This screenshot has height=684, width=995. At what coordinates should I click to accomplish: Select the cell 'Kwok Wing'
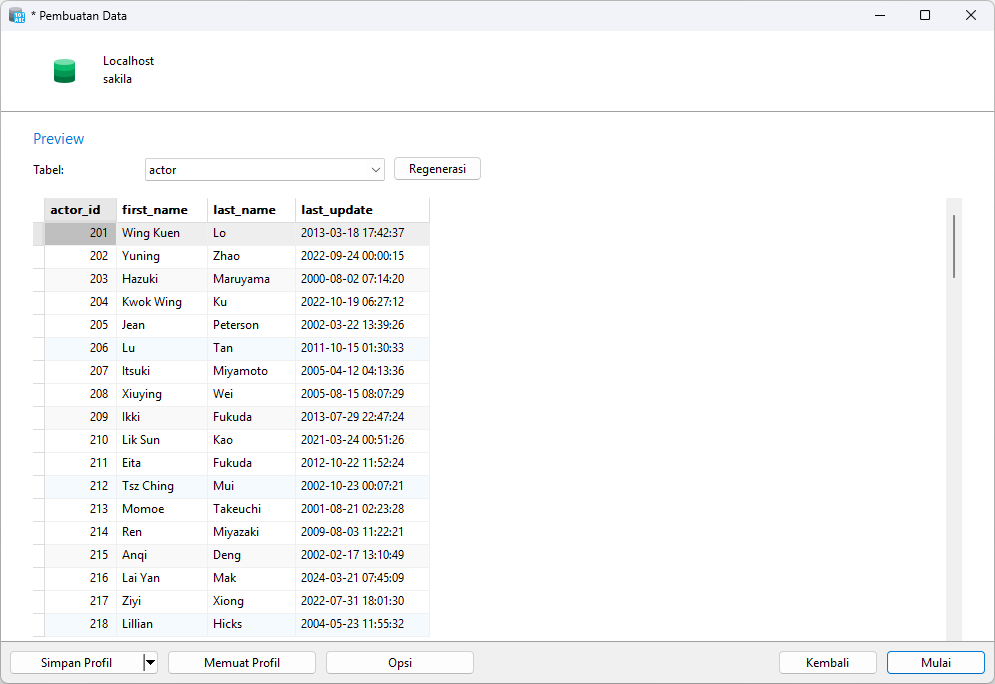tap(162, 302)
